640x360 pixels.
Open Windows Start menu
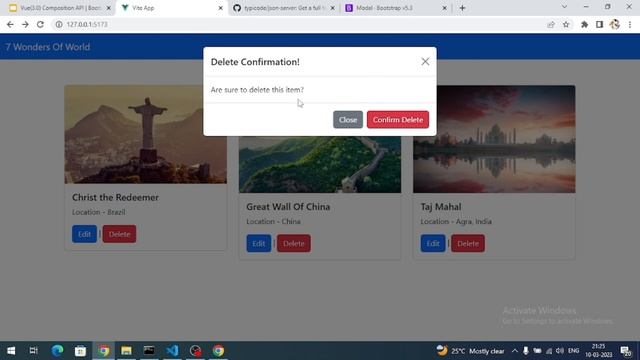[11, 351]
